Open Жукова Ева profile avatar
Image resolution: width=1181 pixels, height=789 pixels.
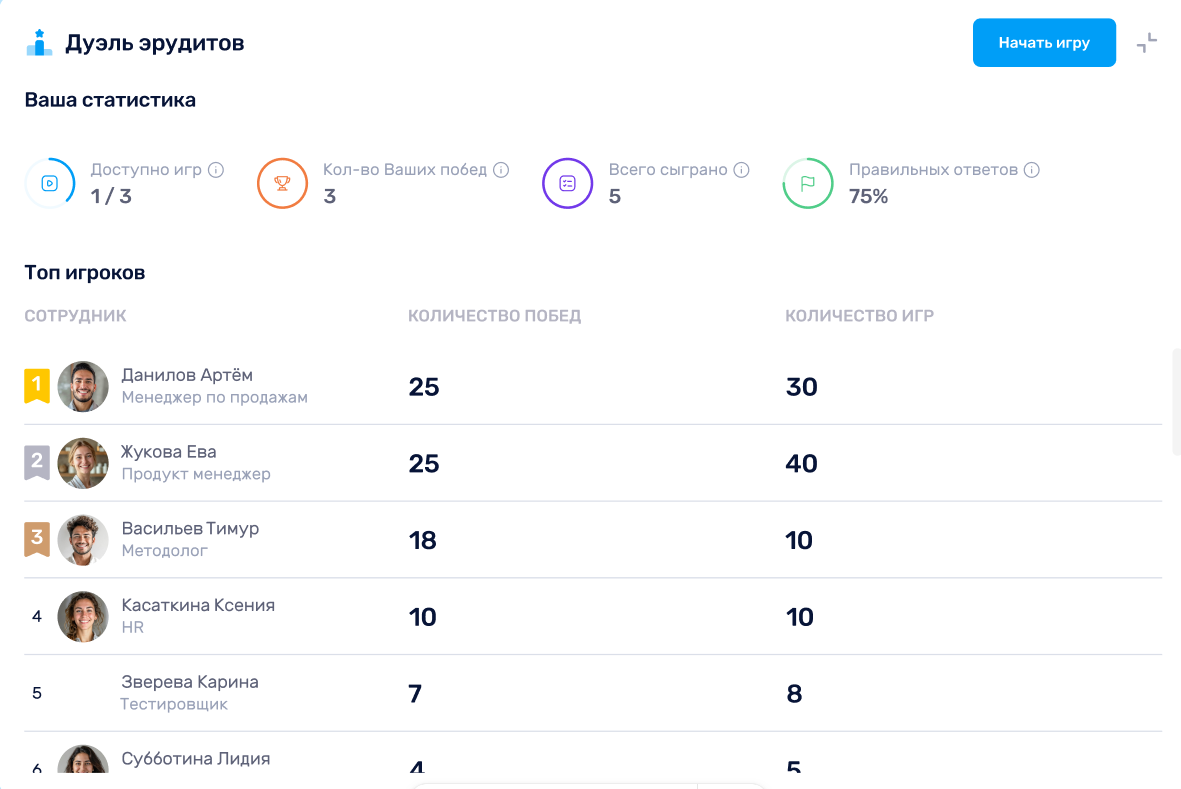[83, 463]
